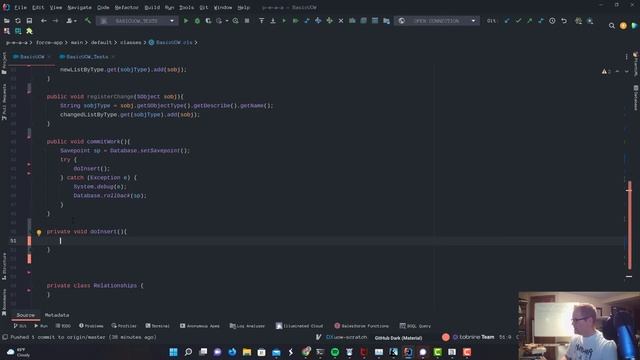Click the warning indicator at editor top right
Image resolution: width=640 pixels, height=360 pixels.
[606, 71]
